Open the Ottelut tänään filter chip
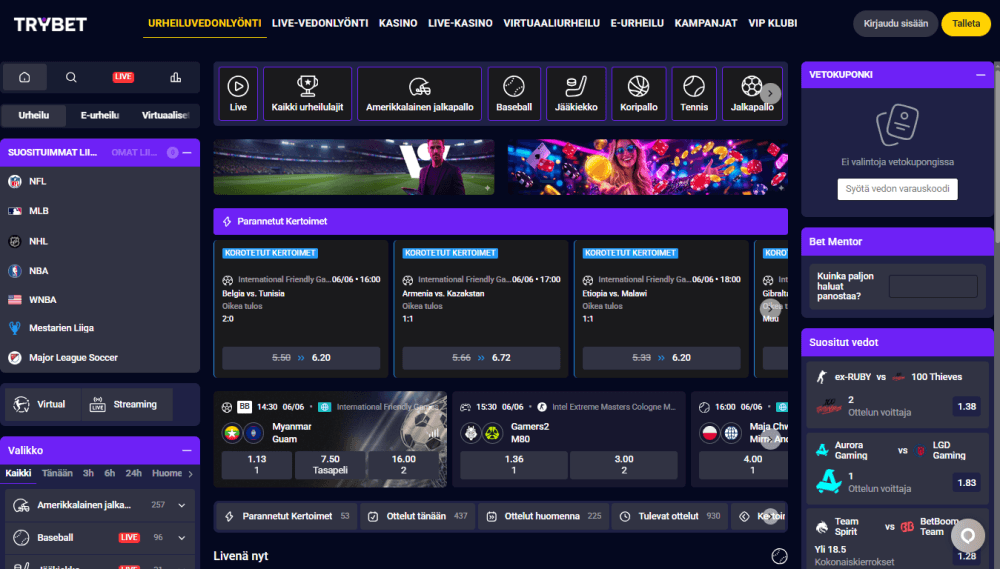Screen dimensions: 1000x569 (x=418, y=516)
